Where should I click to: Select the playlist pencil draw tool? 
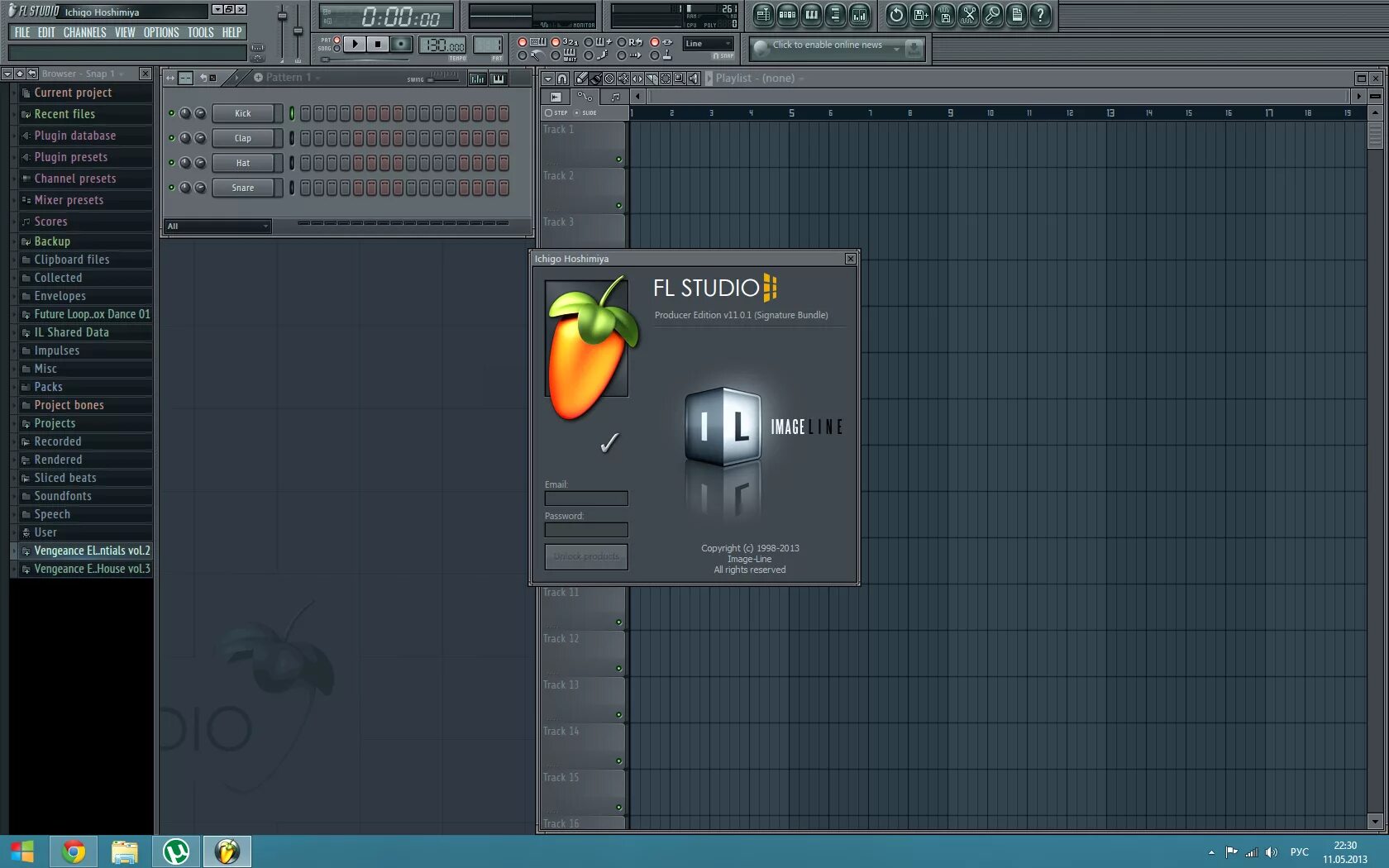pos(581,79)
